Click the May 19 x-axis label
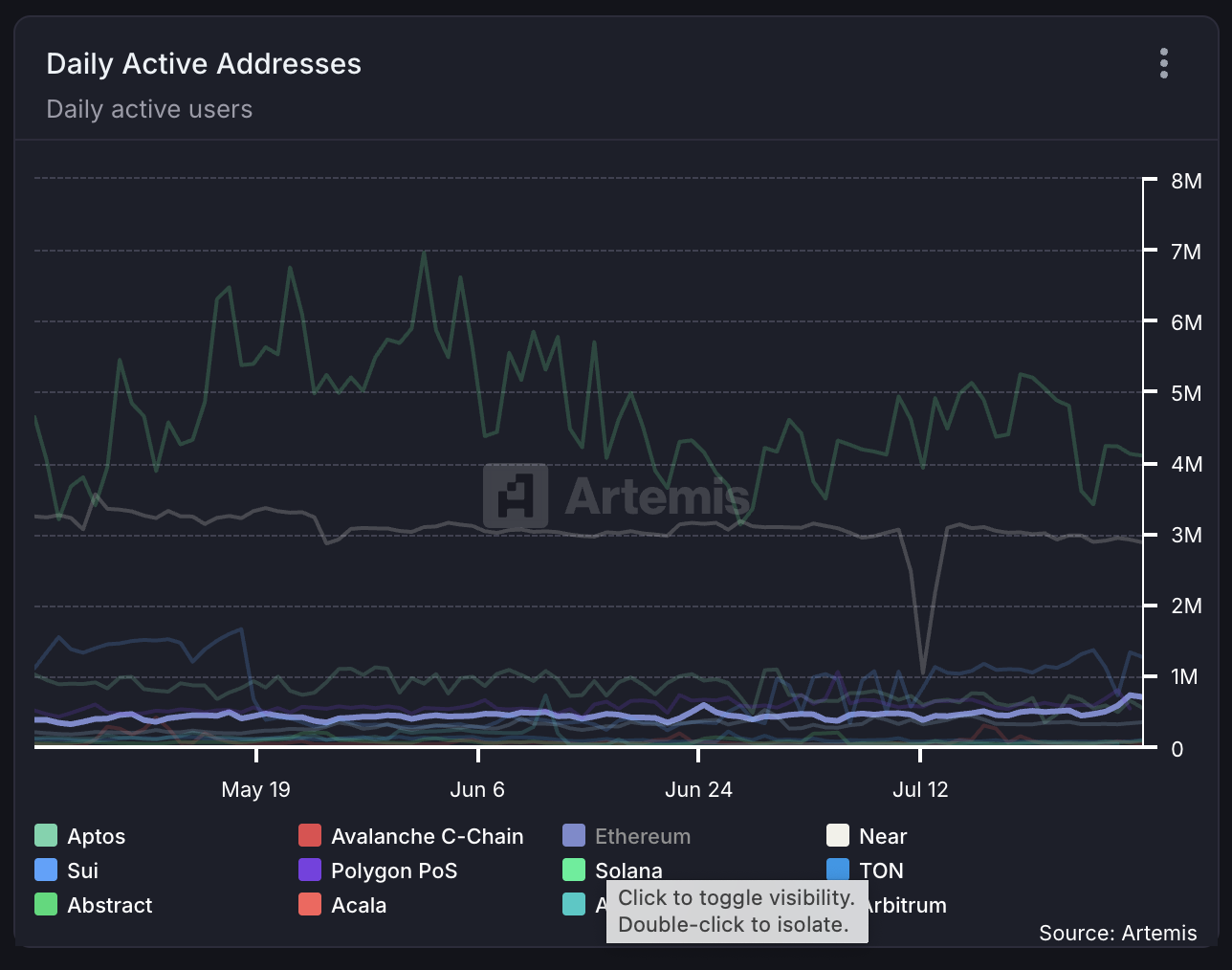This screenshot has height=970, width=1232. tap(255, 790)
